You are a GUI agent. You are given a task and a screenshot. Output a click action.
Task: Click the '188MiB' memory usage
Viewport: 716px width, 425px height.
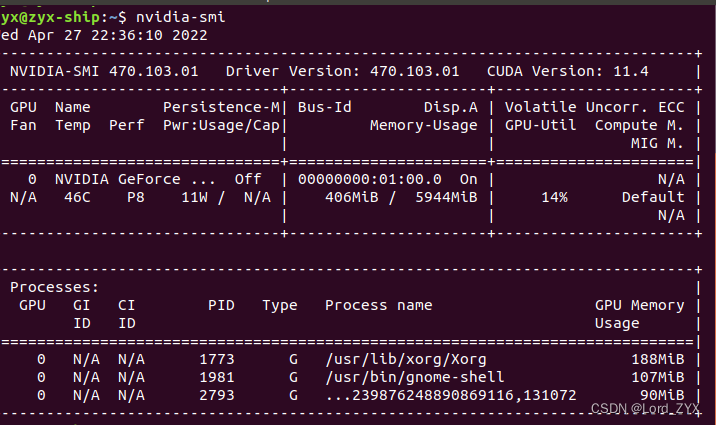tap(658, 359)
